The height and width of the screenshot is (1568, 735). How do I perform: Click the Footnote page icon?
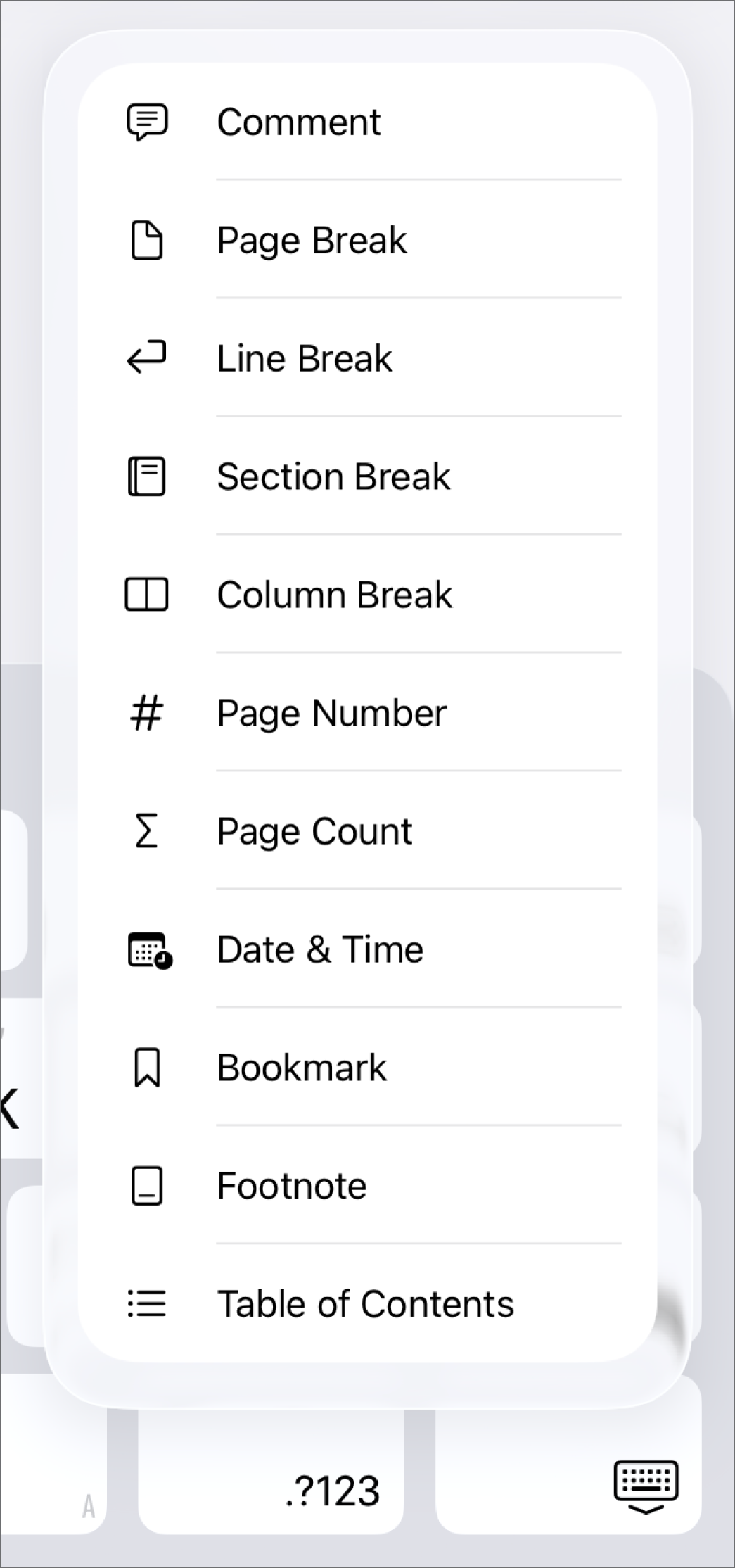[147, 1186]
